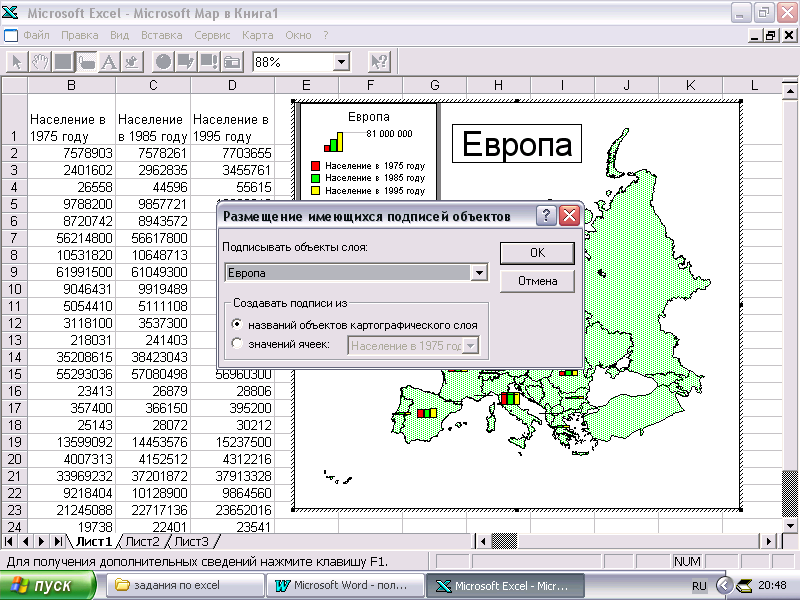Click the map labels tool icon
Image resolution: width=800 pixels, height=600 pixels.
[x=86, y=62]
